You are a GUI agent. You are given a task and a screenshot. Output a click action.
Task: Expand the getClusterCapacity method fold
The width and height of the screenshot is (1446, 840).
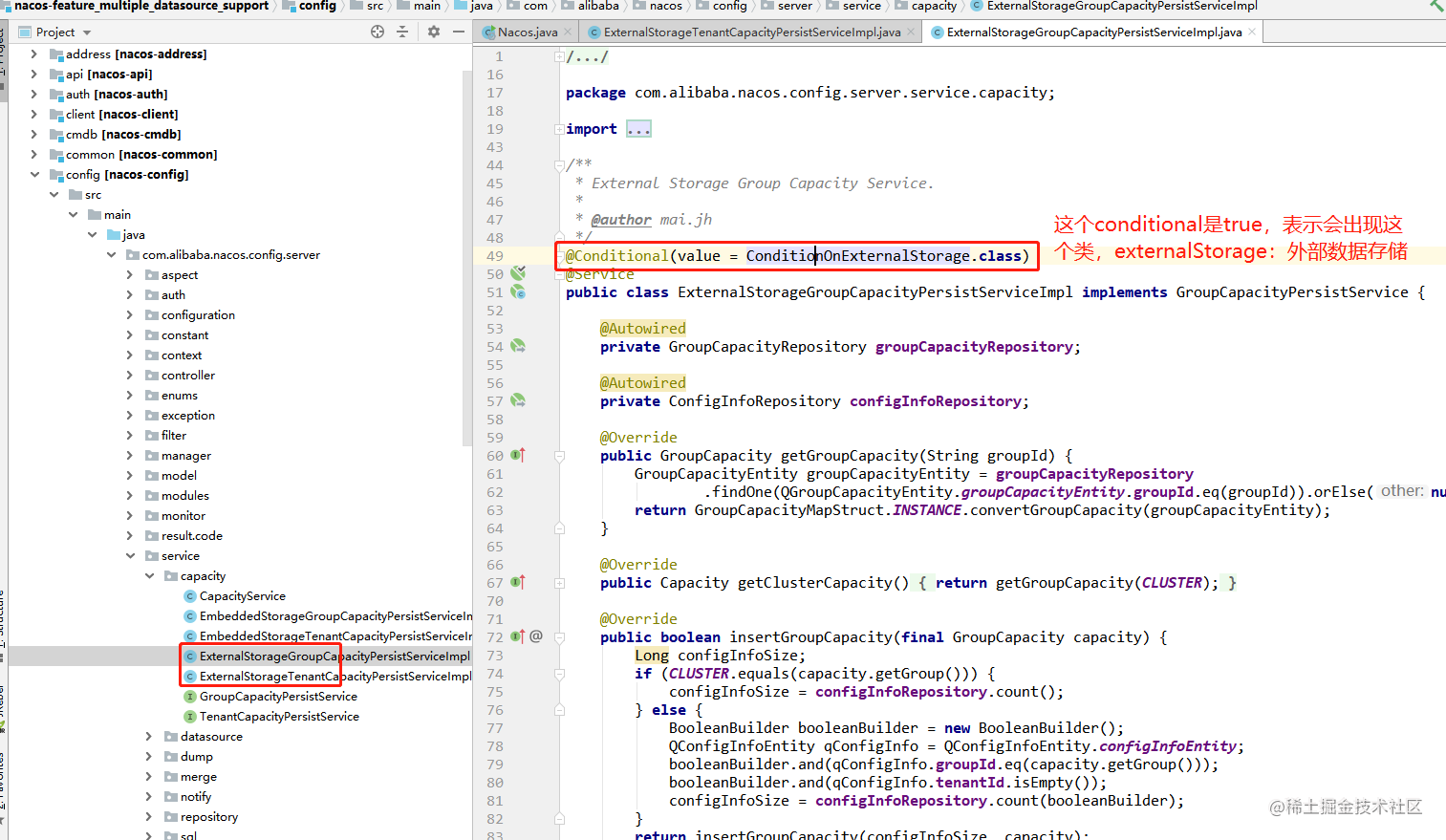559,583
